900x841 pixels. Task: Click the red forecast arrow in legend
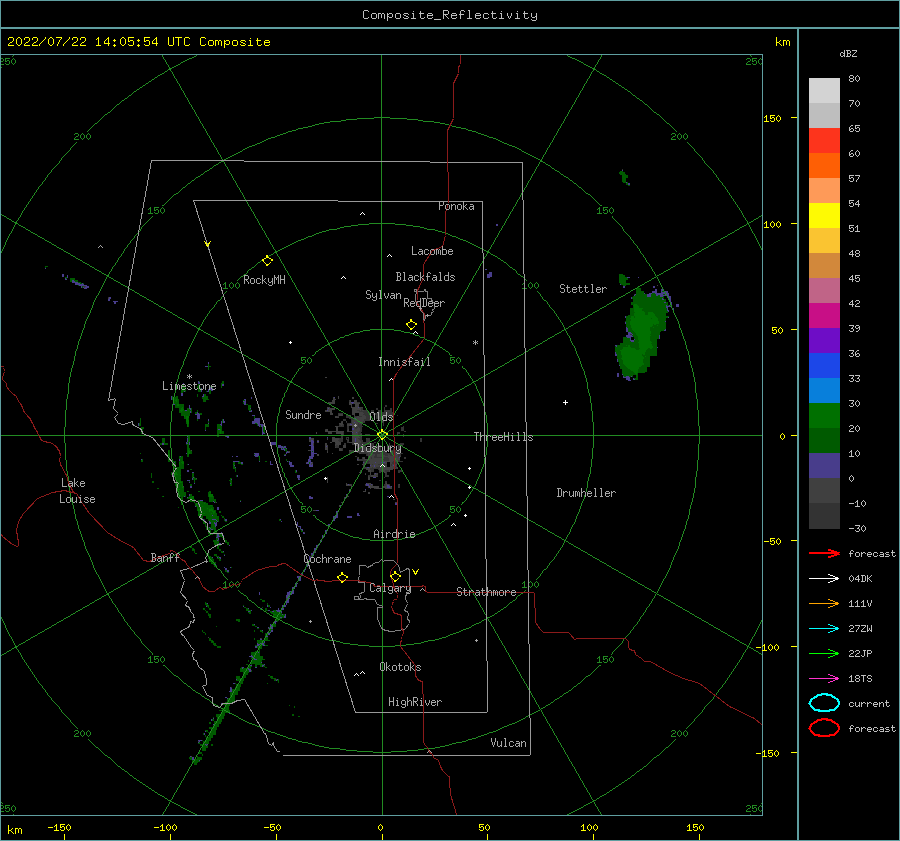[x=824, y=553]
